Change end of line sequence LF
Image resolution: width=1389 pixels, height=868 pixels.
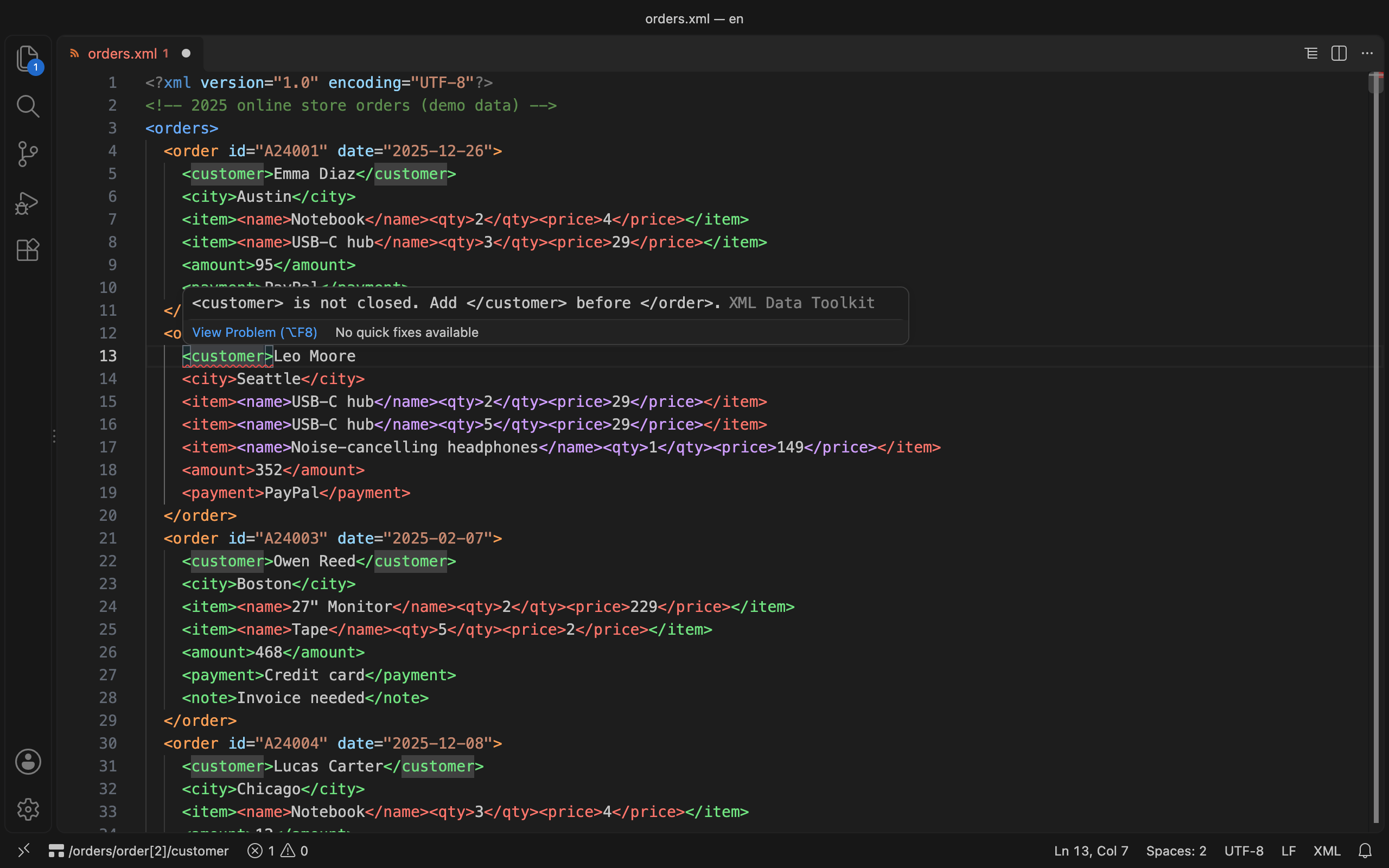pos(1289,850)
